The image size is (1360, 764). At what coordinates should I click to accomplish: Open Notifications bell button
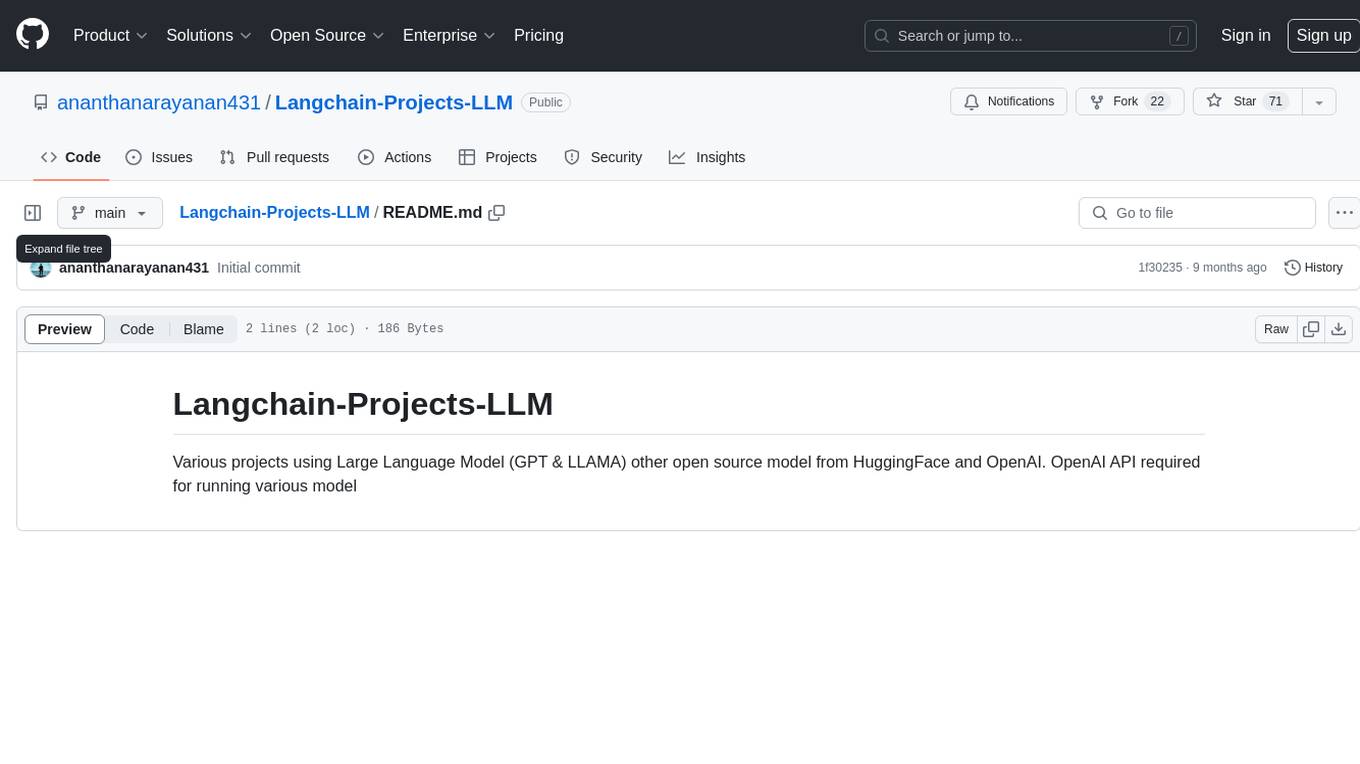click(x=1009, y=102)
